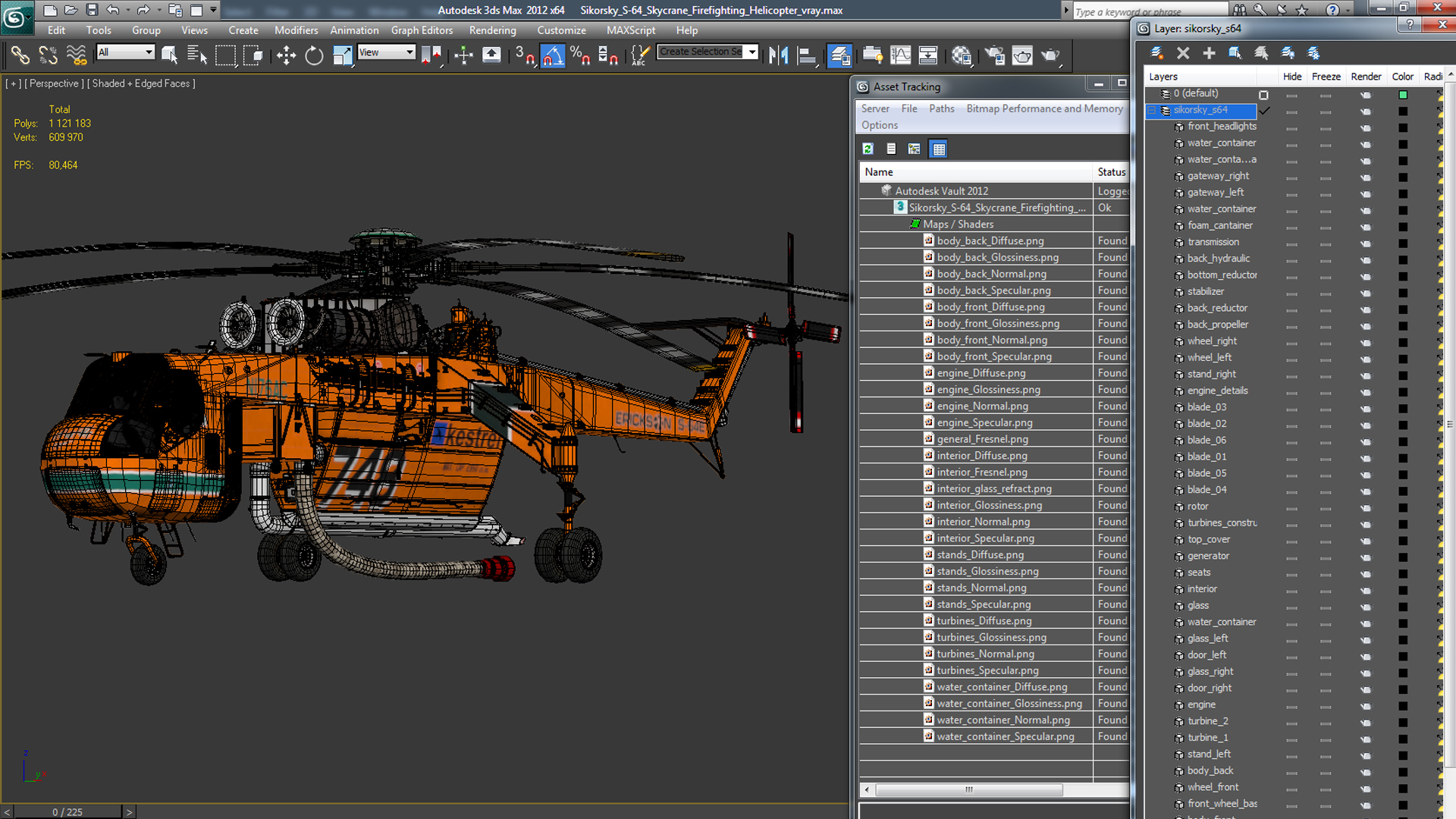Screen dimensions: 1456x819
Task: Click Hide/Unhide All Layers icon
Action: tap(1288, 53)
